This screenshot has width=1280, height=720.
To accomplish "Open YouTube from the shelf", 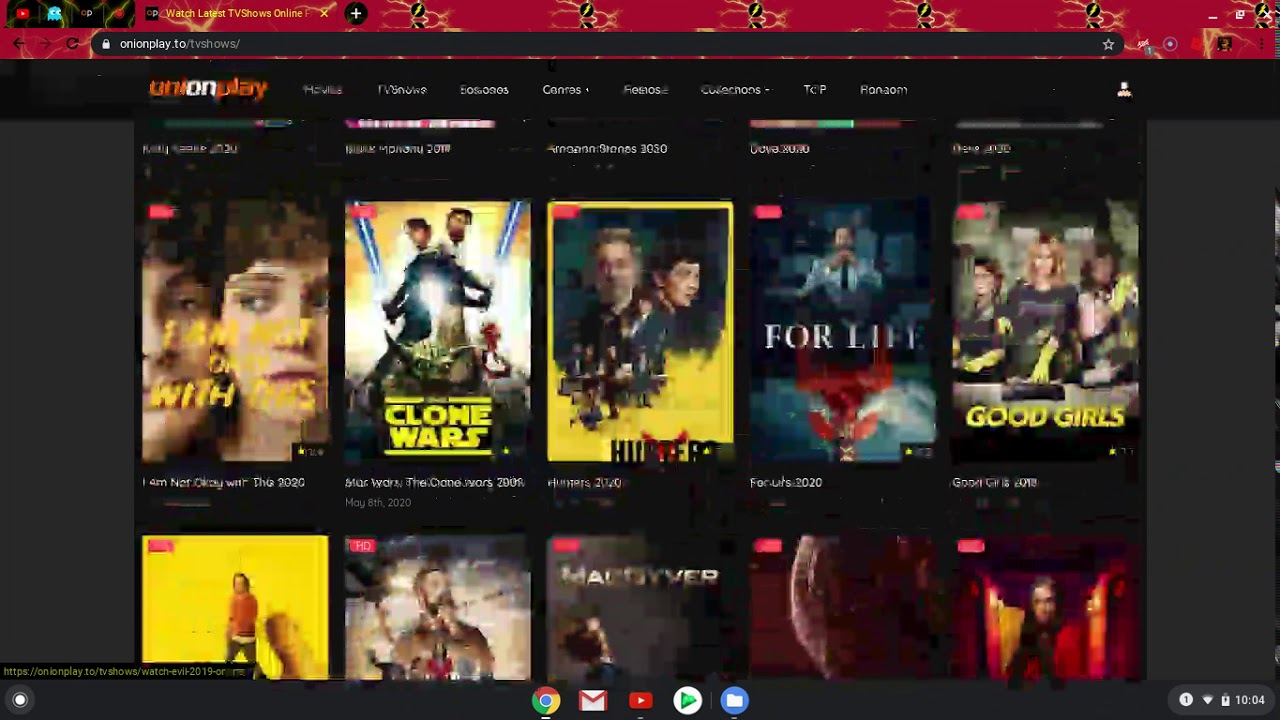I will coord(640,700).
